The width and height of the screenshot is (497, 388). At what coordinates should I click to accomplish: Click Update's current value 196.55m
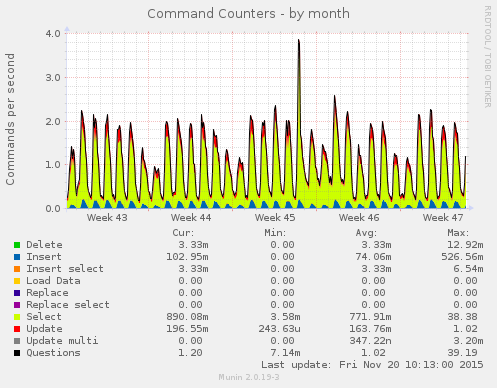(x=187, y=329)
